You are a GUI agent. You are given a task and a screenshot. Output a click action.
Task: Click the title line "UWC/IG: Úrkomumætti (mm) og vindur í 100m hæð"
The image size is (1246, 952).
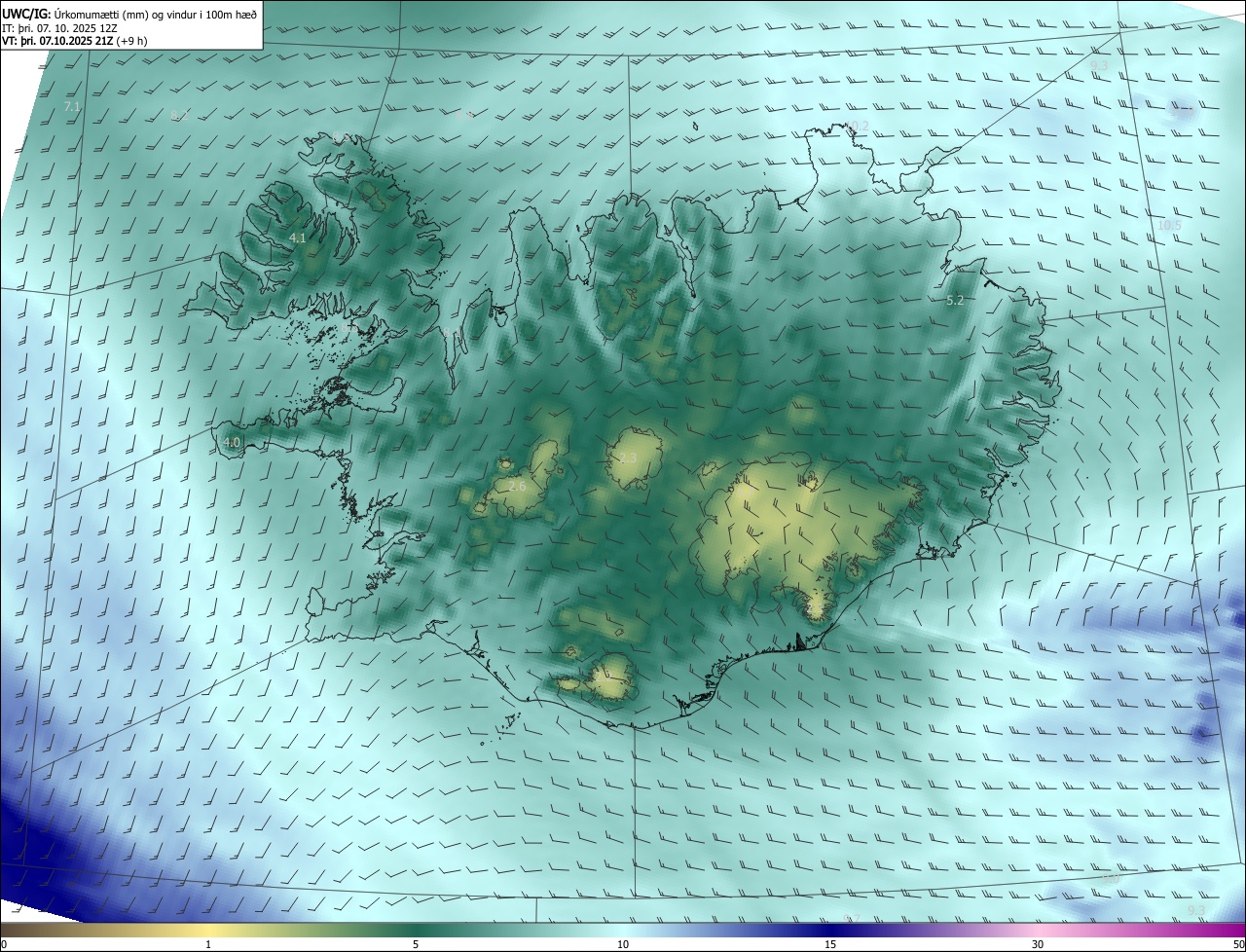pyautogui.click(x=128, y=15)
